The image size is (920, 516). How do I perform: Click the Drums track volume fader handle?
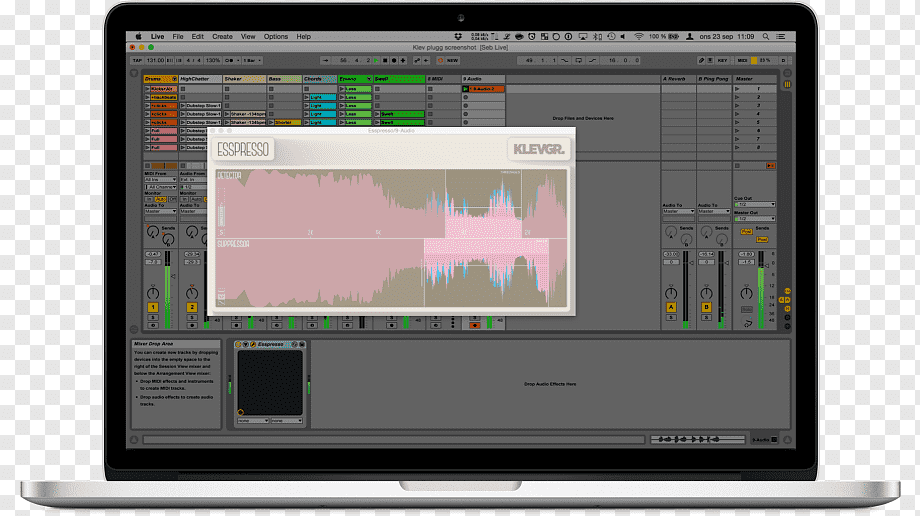[173, 276]
